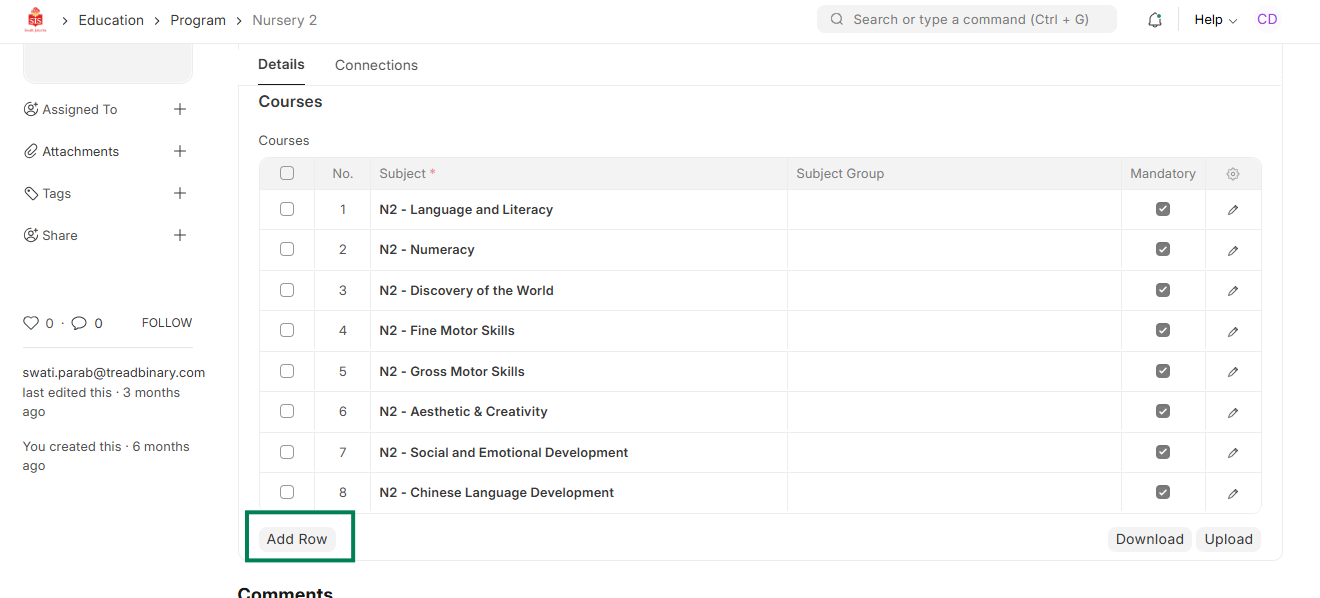Add an assignee with plus icon

point(180,109)
